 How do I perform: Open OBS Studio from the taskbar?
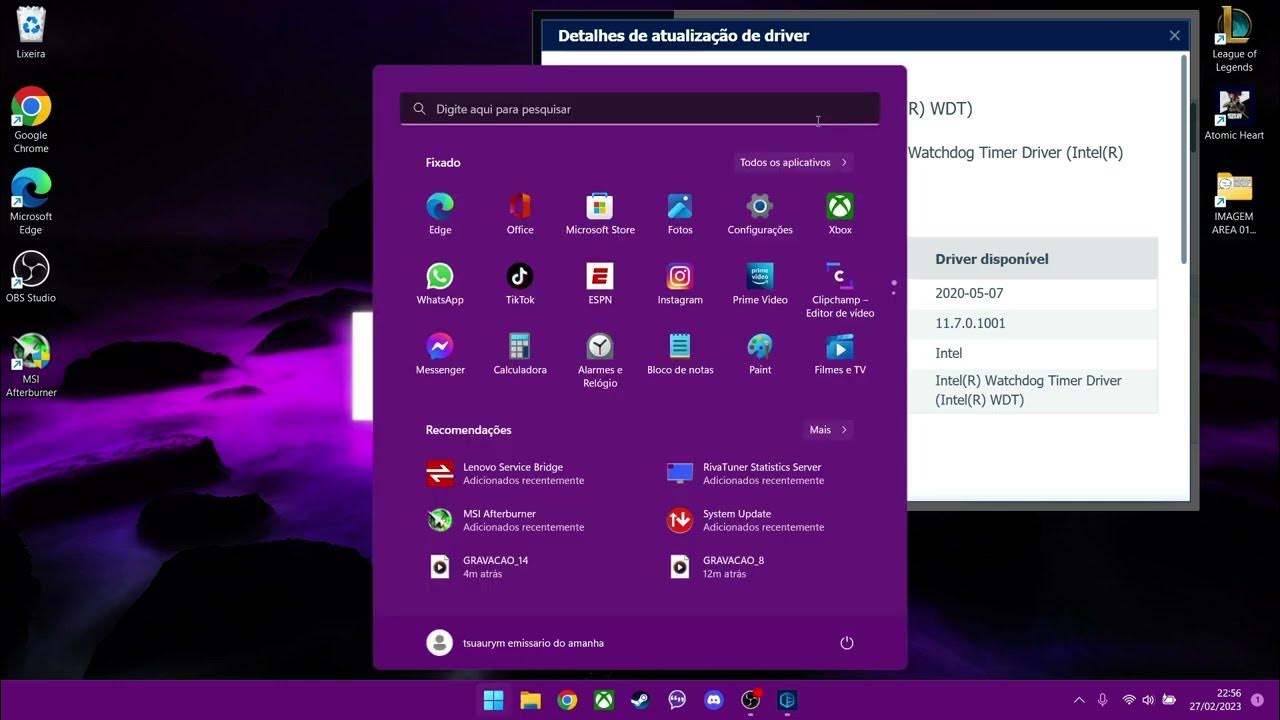click(751, 700)
